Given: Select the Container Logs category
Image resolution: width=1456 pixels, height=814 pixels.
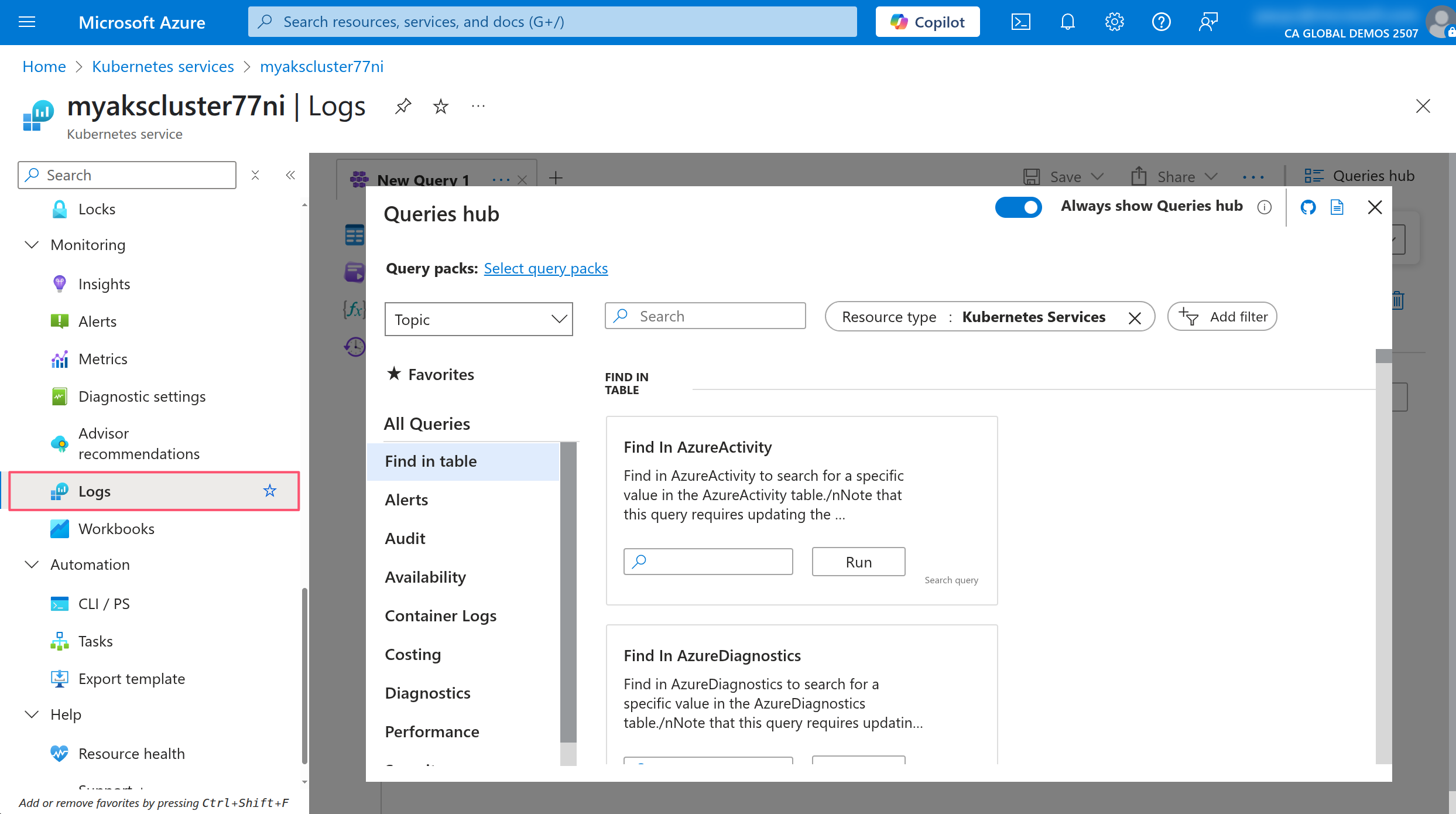Looking at the screenshot, I should [x=440, y=615].
